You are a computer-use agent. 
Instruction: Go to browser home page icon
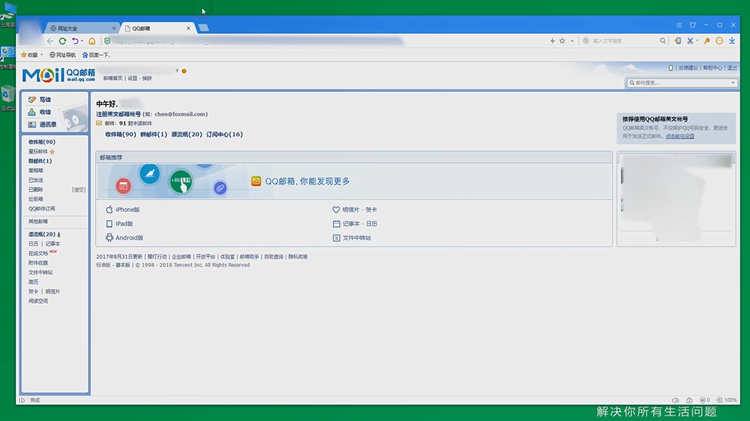click(x=92, y=41)
